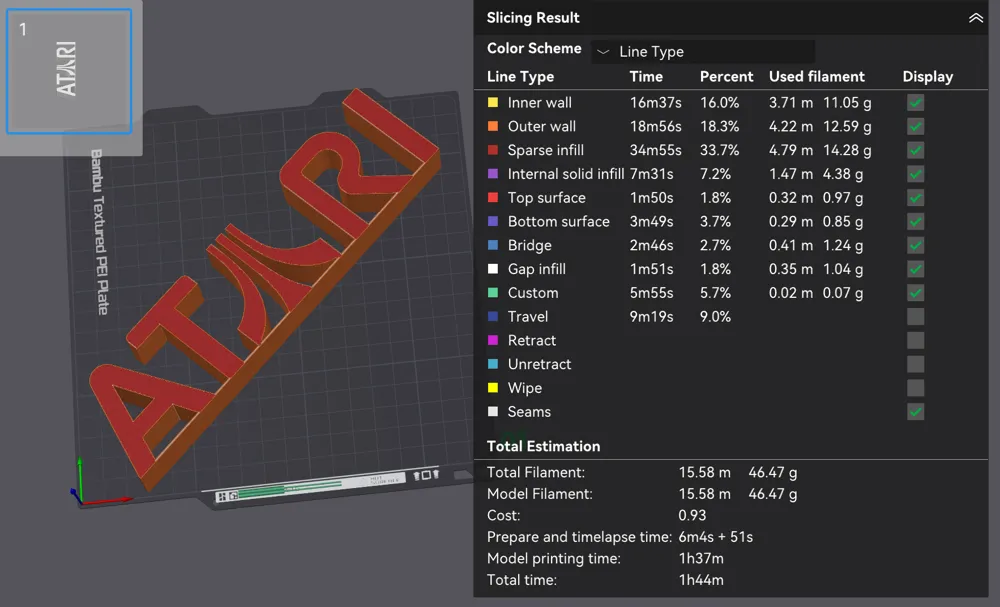Disable display of Inner wall lines
The height and width of the screenshot is (607, 1000).
[x=915, y=102]
